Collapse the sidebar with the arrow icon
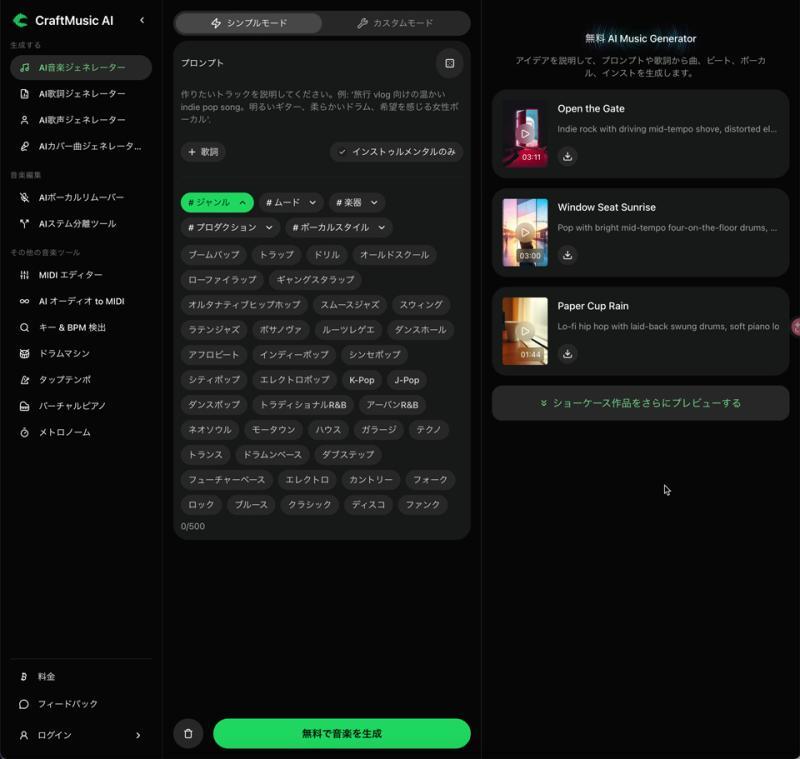 (x=142, y=20)
